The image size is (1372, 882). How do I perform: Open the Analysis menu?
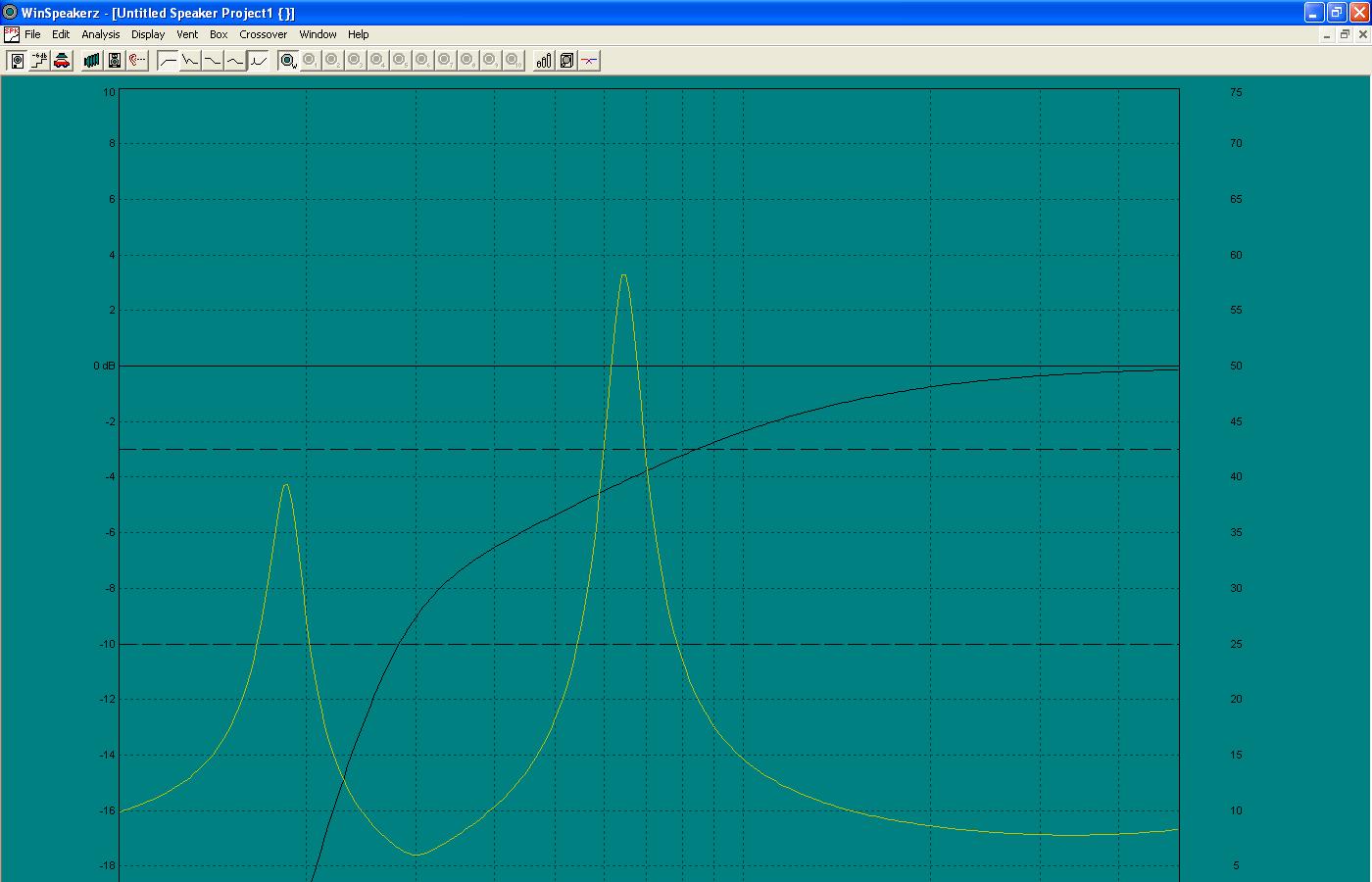101,34
